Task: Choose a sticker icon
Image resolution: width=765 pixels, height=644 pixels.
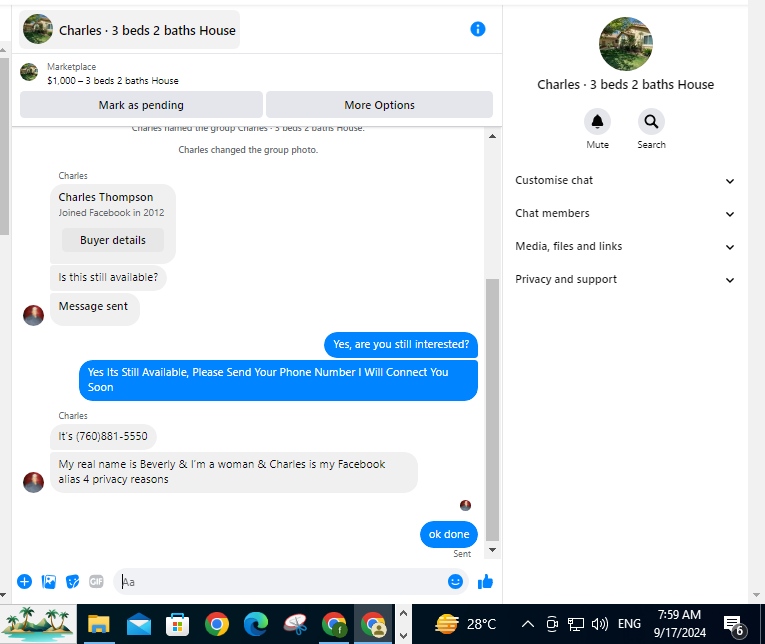Action: [73, 582]
